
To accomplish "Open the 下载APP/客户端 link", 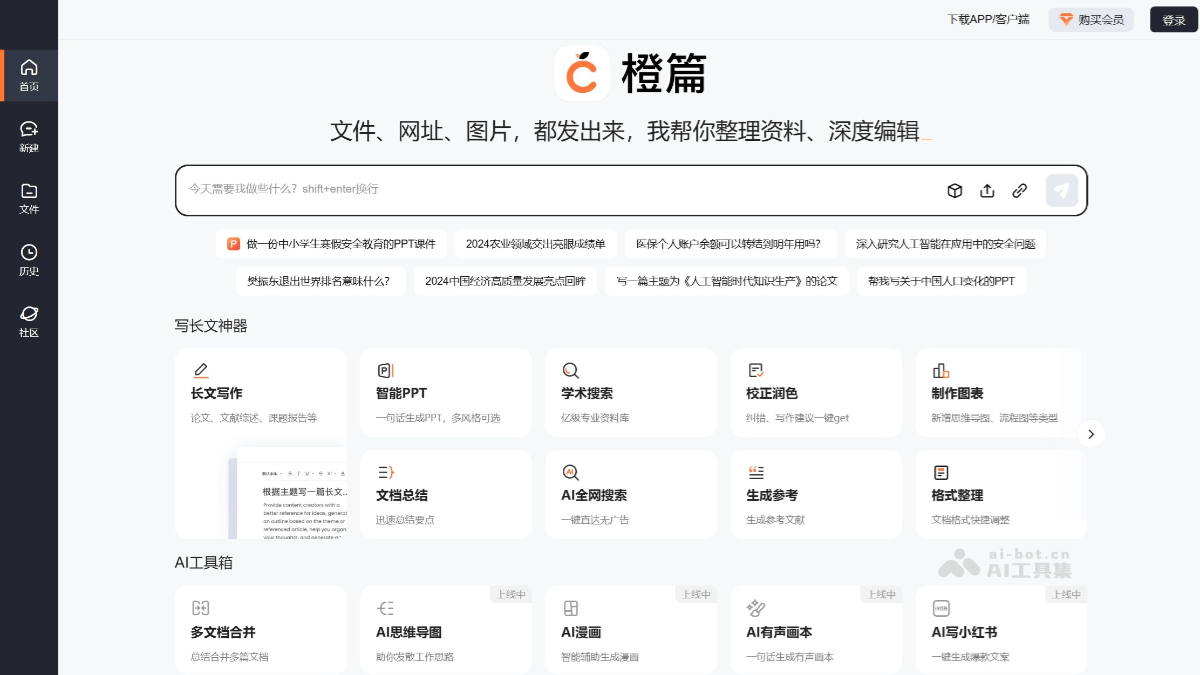I will point(987,19).
